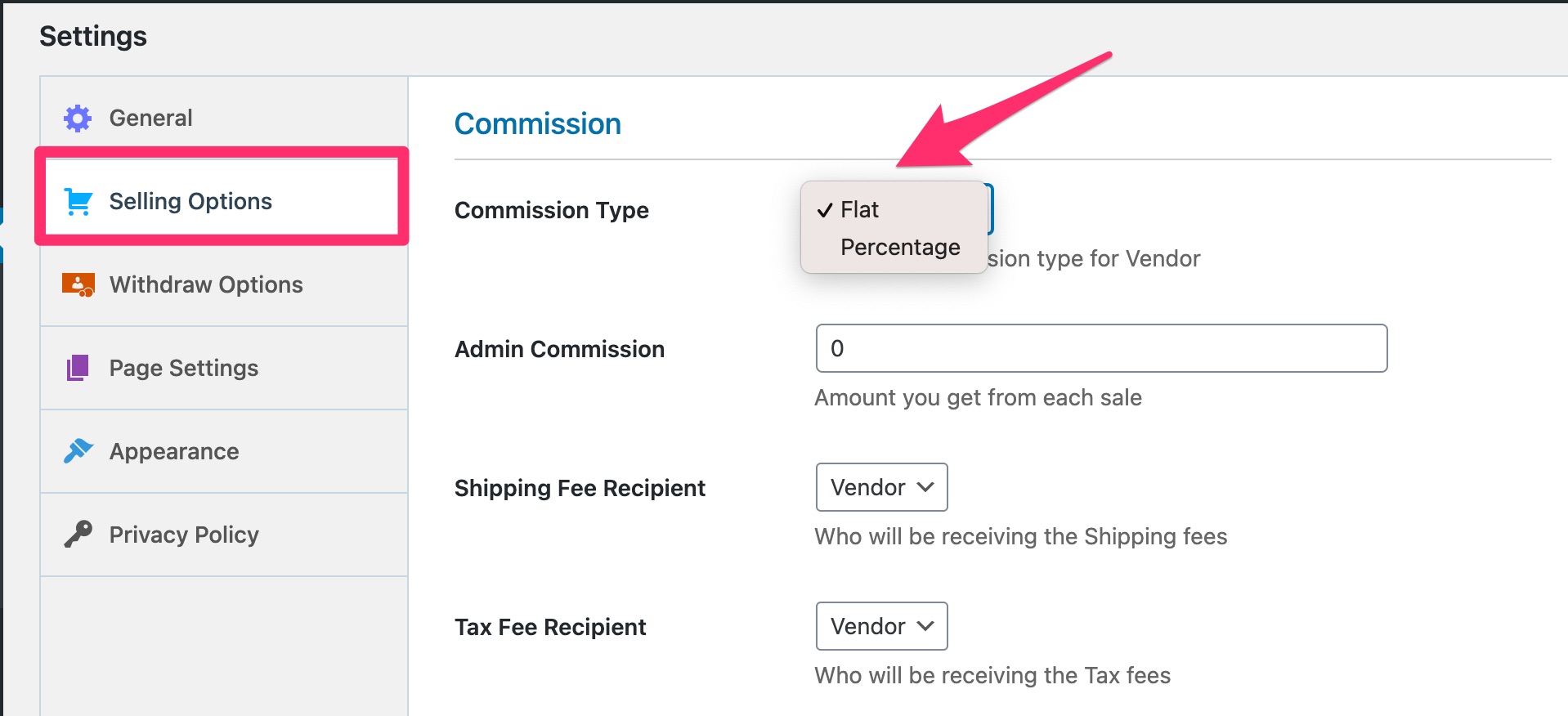1568x716 pixels.
Task: Click the Tax Fee Recipient chevron arrow
Action: point(925,626)
